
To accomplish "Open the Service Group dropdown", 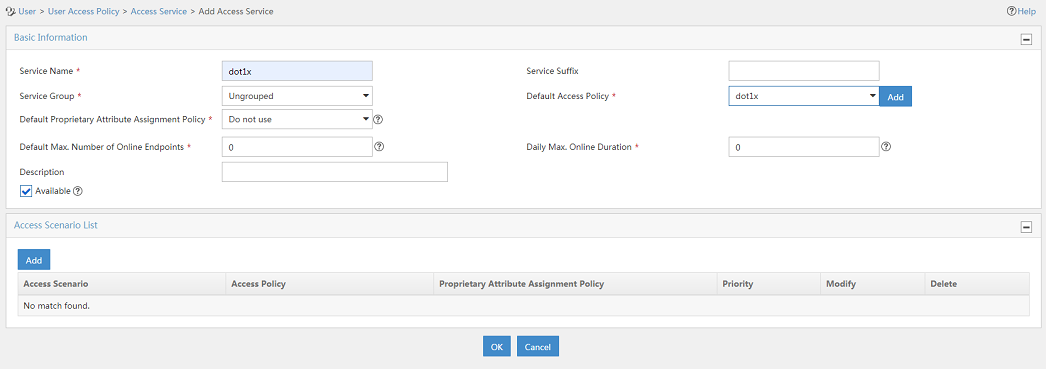I will (297, 96).
